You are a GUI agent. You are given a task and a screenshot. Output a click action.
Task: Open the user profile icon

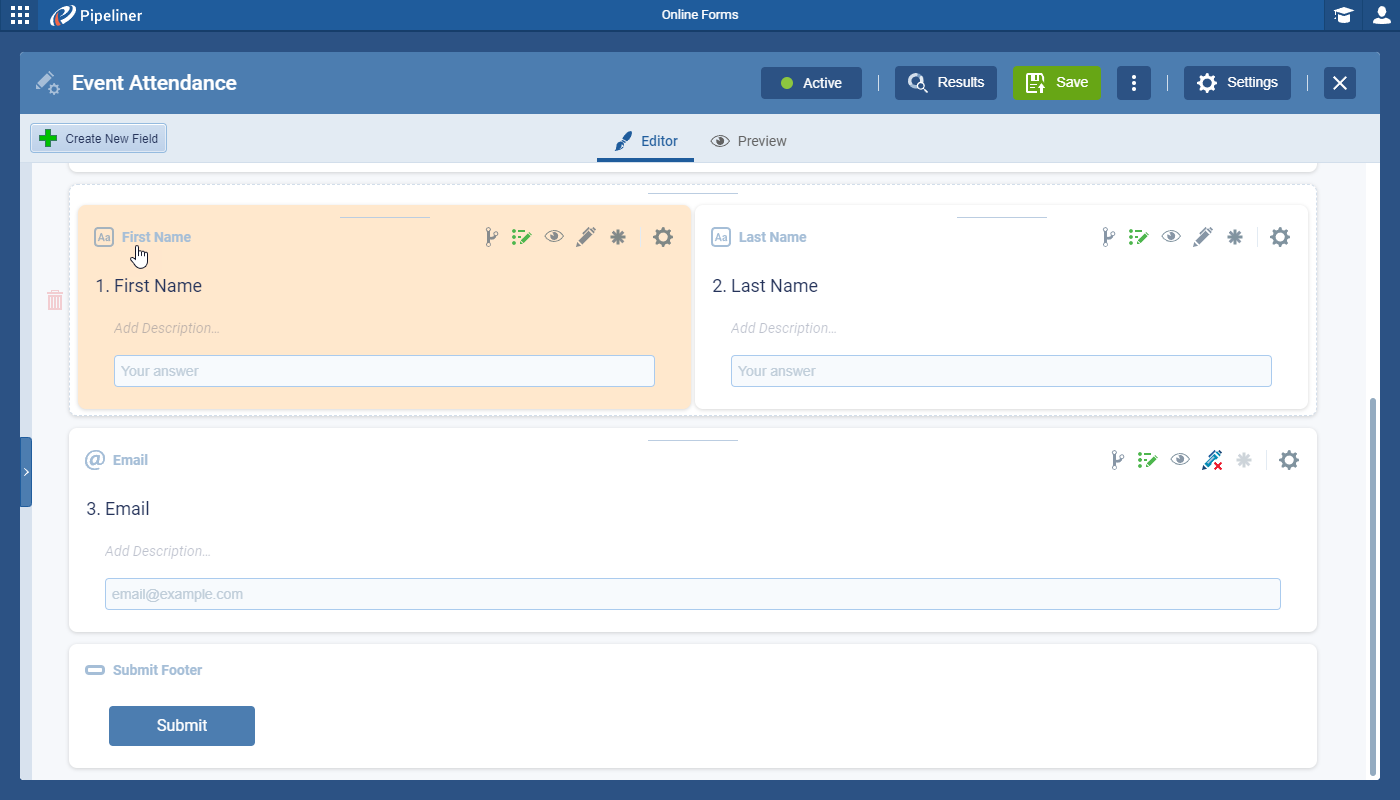click(x=1381, y=15)
